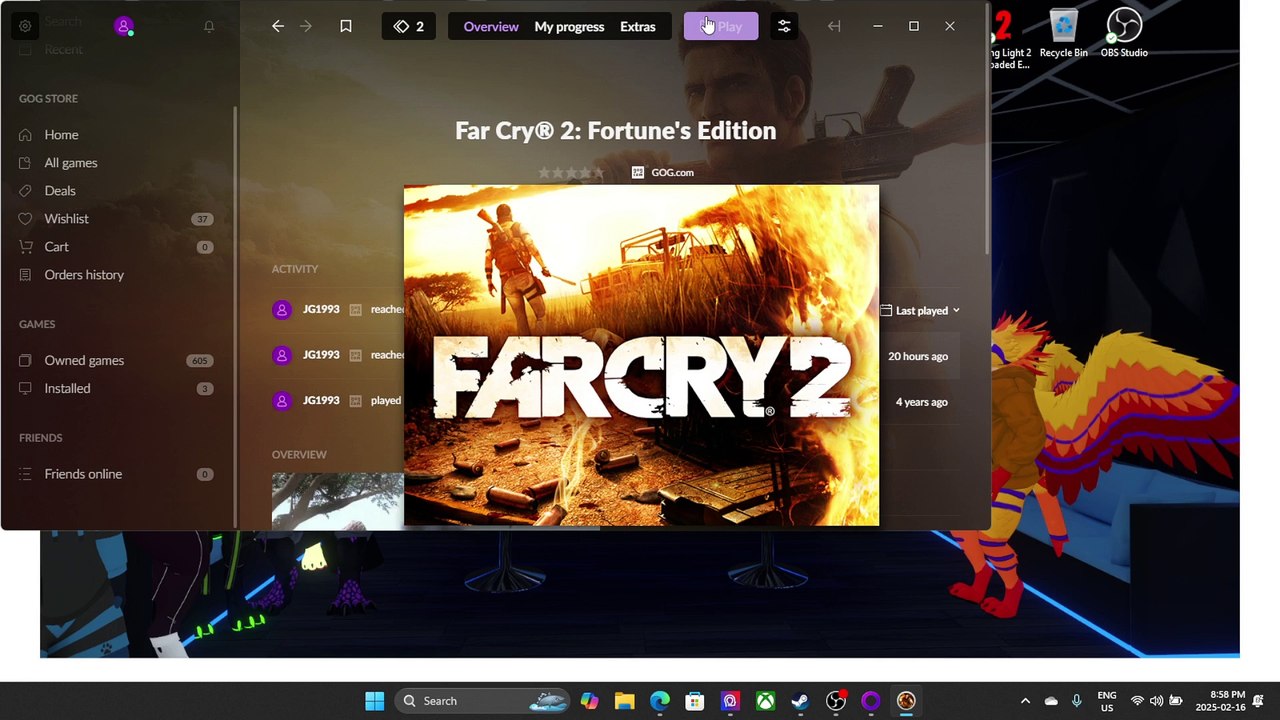
Task: Click the 4 years ago entry
Action: [x=921, y=402]
